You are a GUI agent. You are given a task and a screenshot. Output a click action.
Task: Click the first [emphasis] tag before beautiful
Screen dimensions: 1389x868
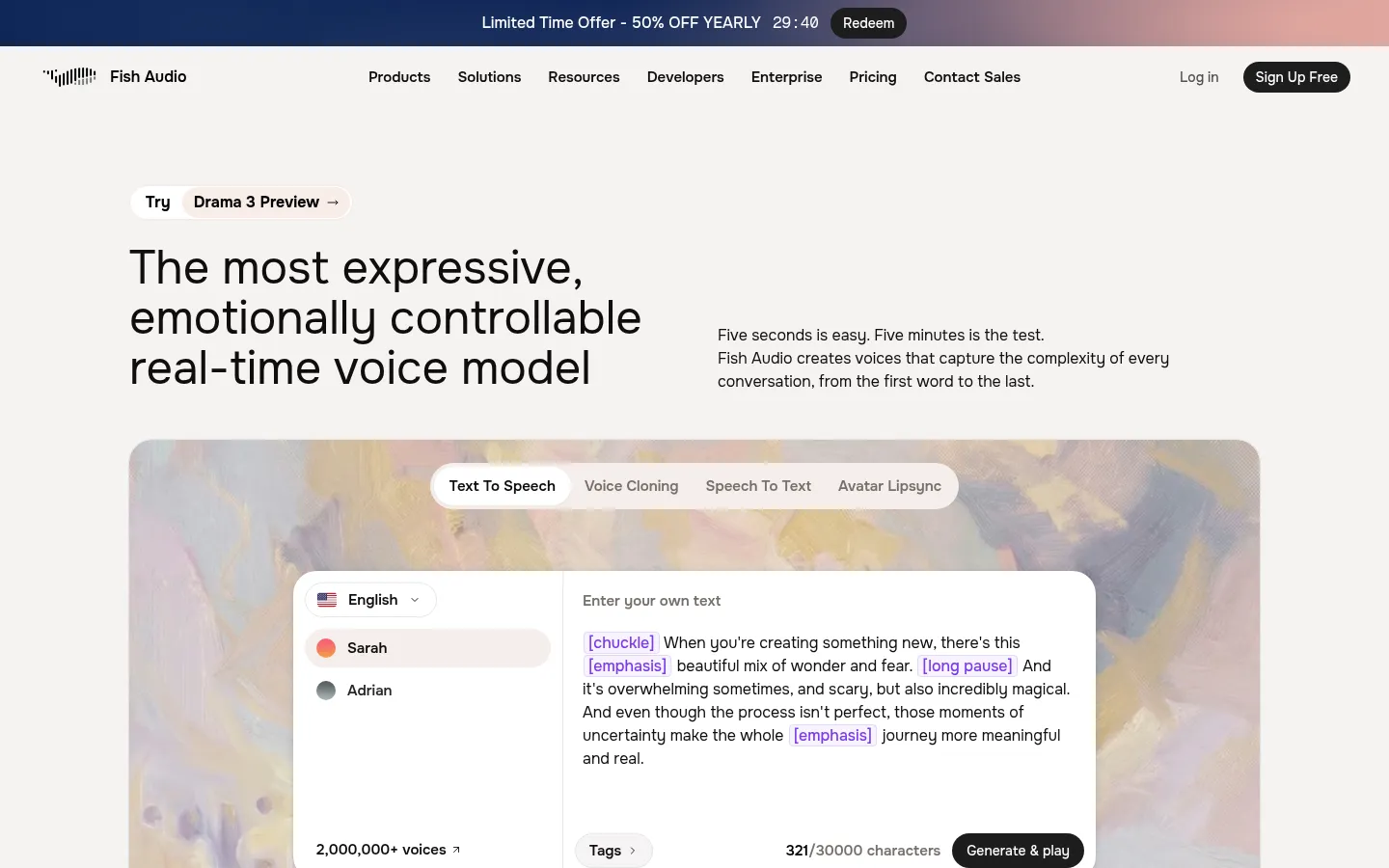coord(627,665)
